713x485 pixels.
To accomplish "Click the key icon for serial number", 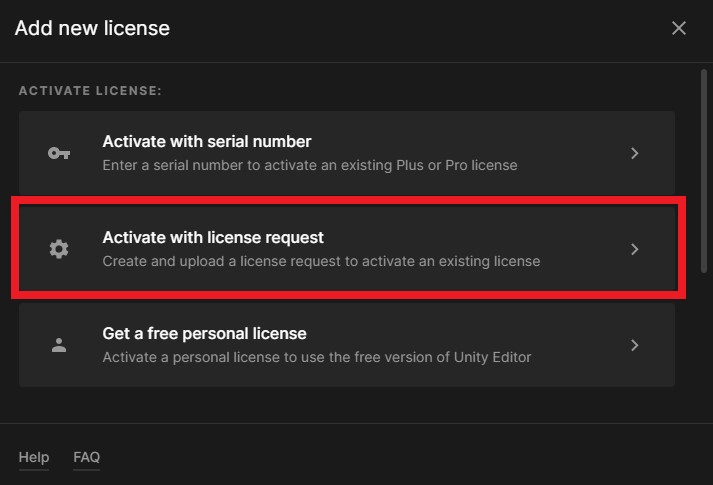I will 59,154.
